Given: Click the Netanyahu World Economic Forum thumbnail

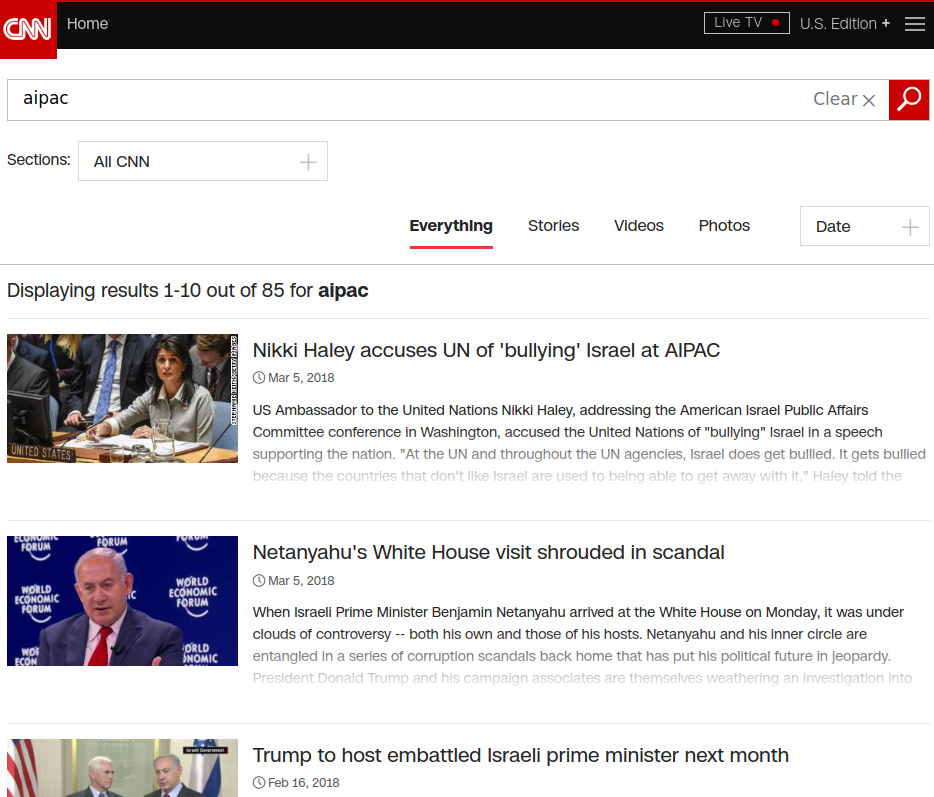Looking at the screenshot, I should [122, 601].
